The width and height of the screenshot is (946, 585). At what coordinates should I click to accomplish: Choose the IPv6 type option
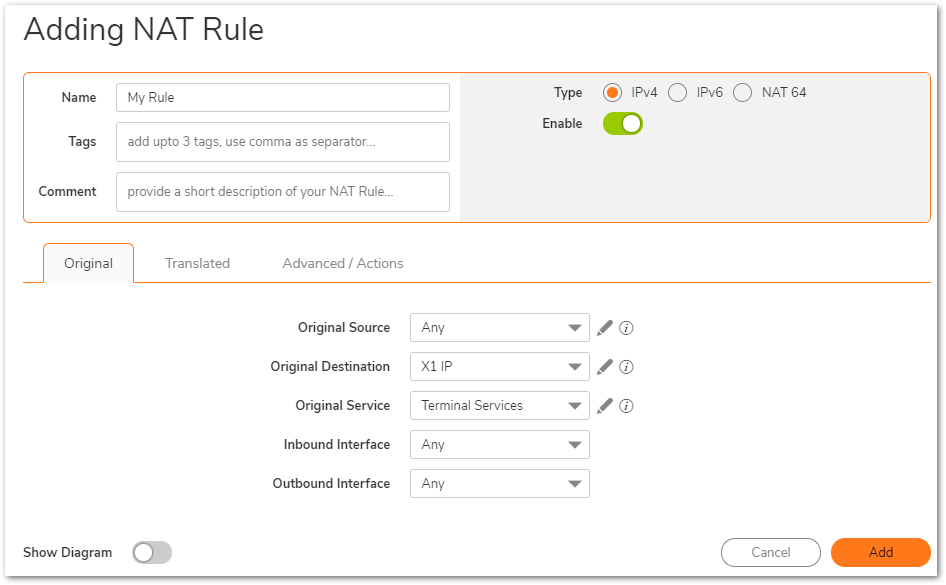[x=678, y=93]
